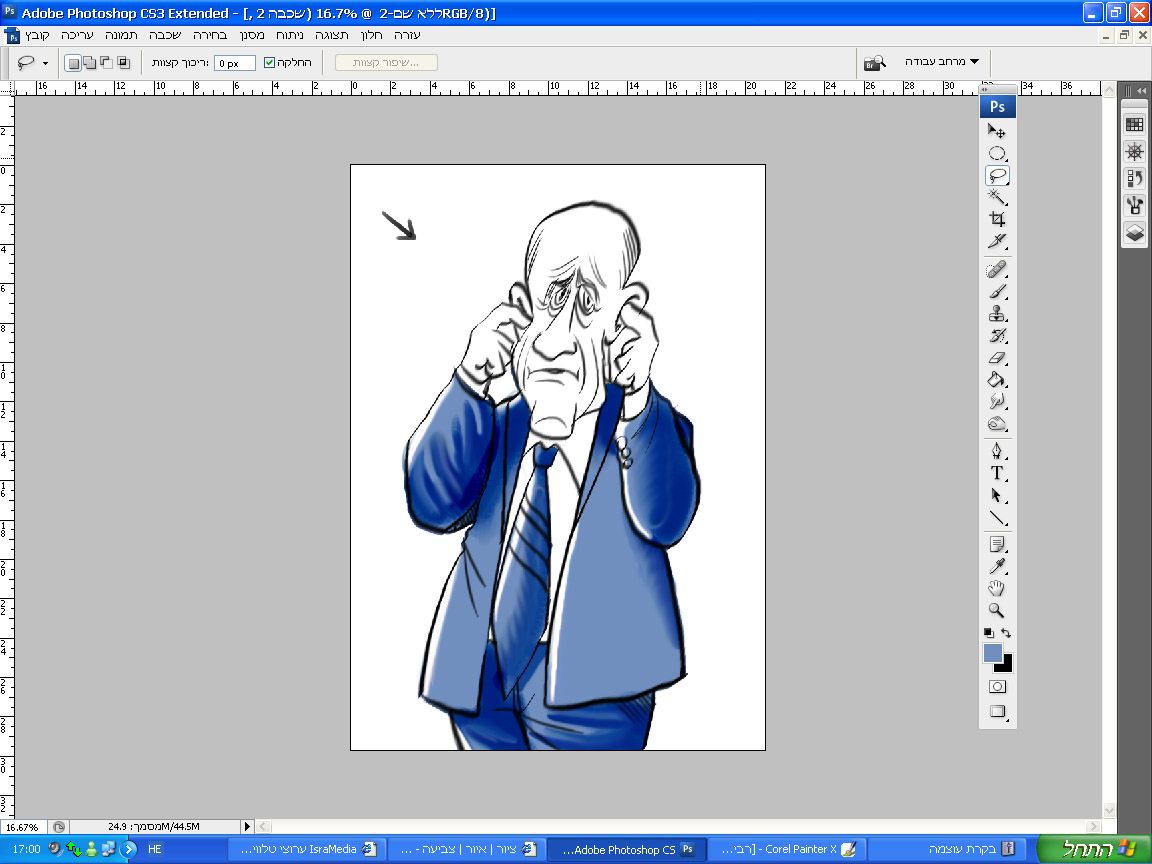1152x864 pixels.
Task: Activate the Paint Bucket tool
Action: (997, 380)
